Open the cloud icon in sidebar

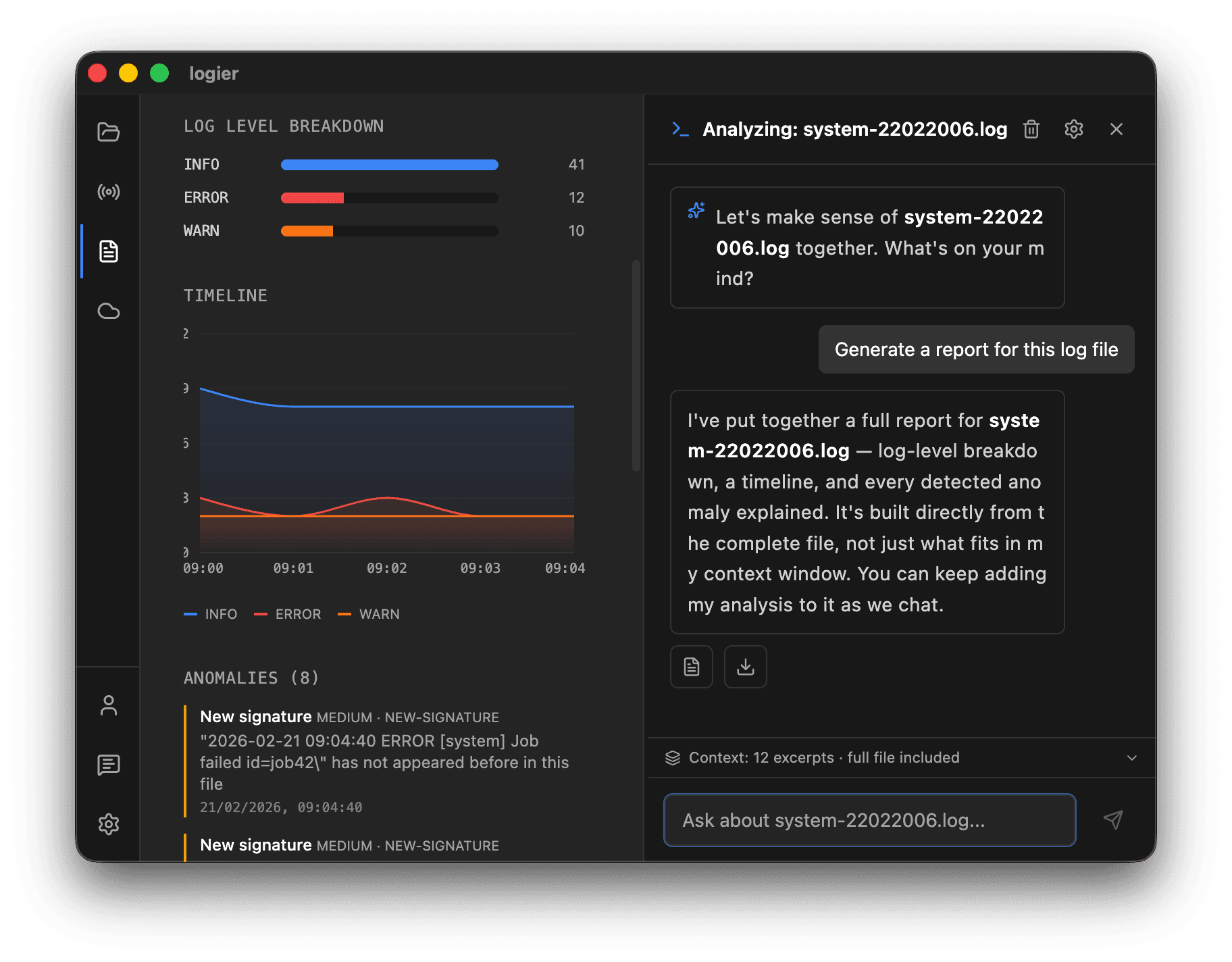tap(108, 311)
